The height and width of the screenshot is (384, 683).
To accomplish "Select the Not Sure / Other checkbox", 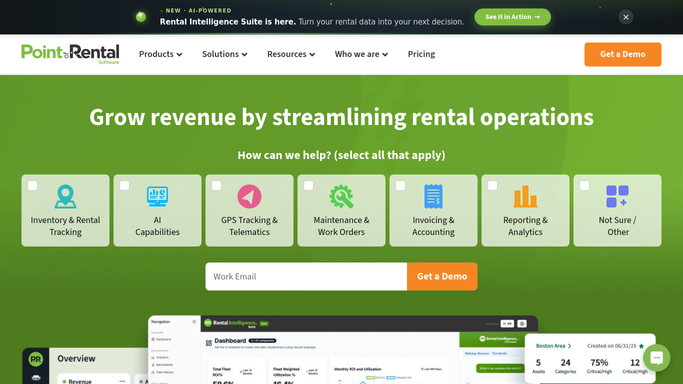I will [585, 185].
